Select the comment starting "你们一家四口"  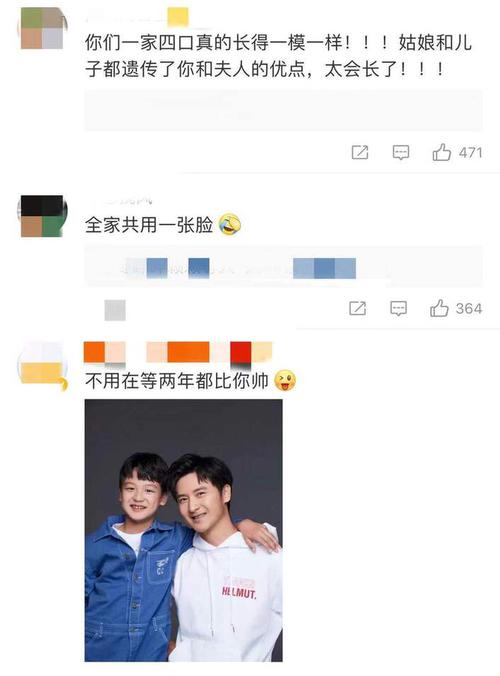[278, 56]
